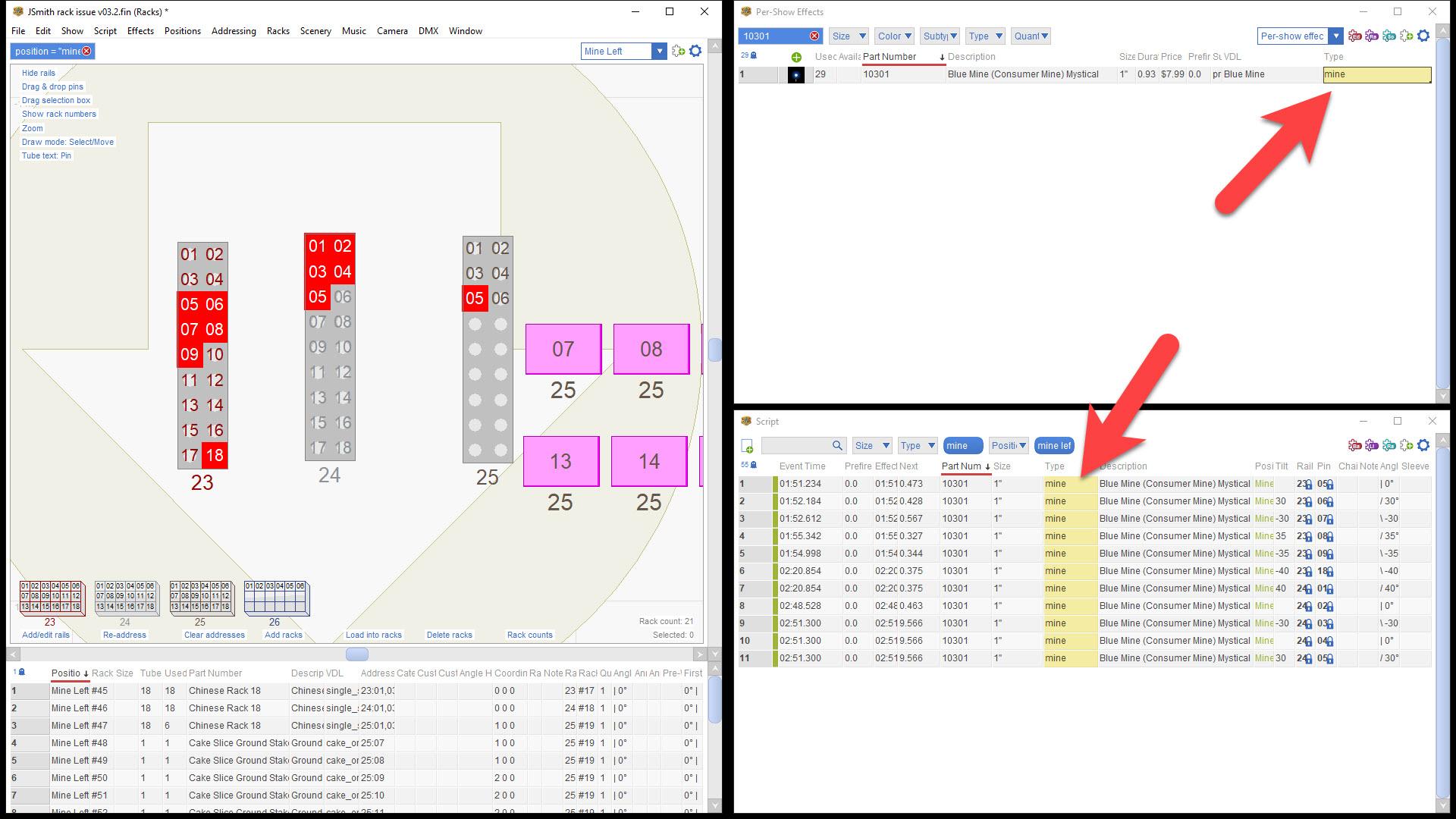Image resolution: width=1456 pixels, height=819 pixels.
Task: Open the Per-Show Effects gear settings icon
Action: tap(1423, 36)
